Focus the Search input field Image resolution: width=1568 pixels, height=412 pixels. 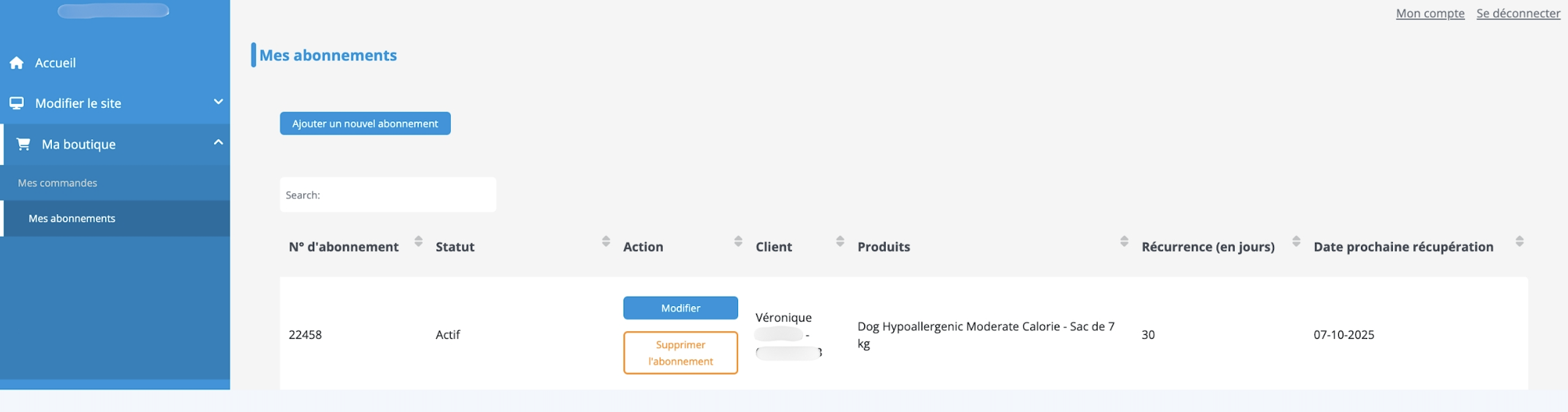[x=404, y=195]
